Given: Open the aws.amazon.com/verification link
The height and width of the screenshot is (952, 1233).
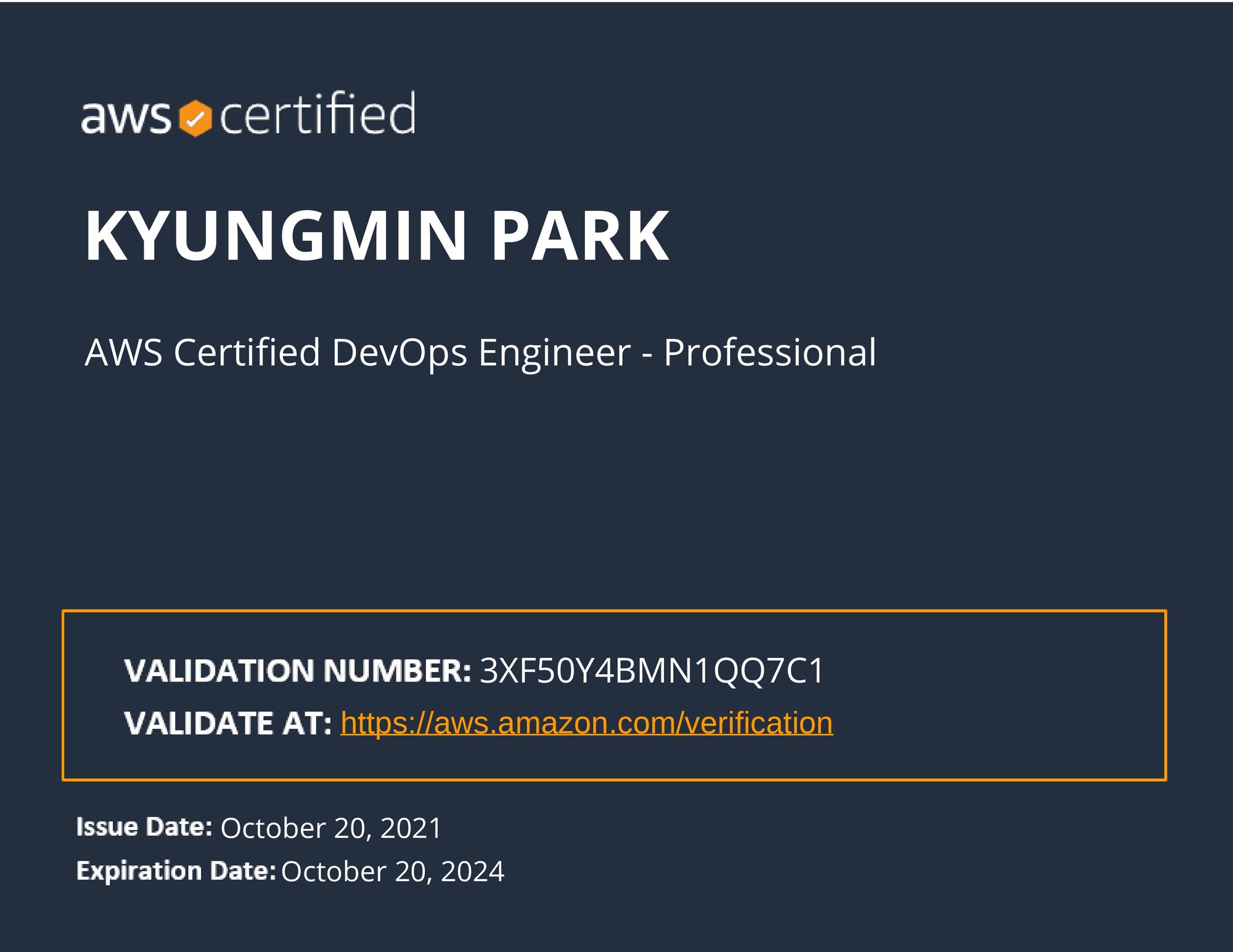Looking at the screenshot, I should click(586, 723).
